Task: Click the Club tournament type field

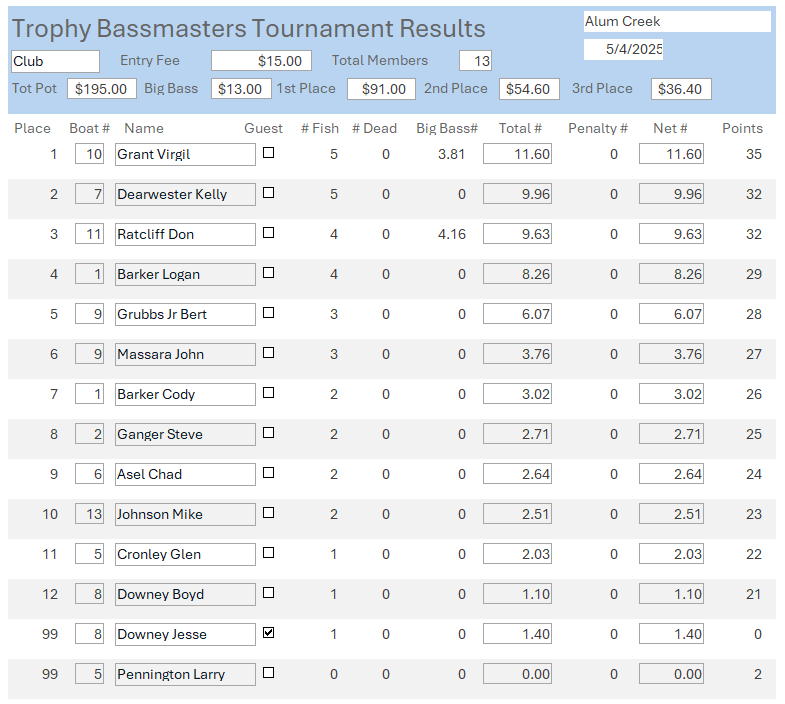Action: click(55, 61)
